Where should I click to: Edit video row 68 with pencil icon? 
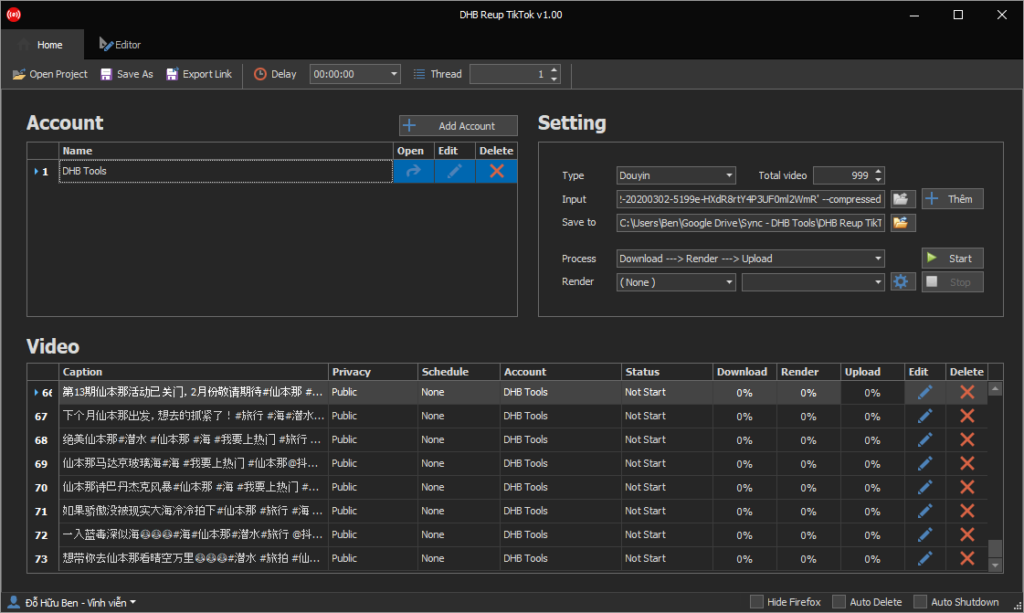click(925, 440)
